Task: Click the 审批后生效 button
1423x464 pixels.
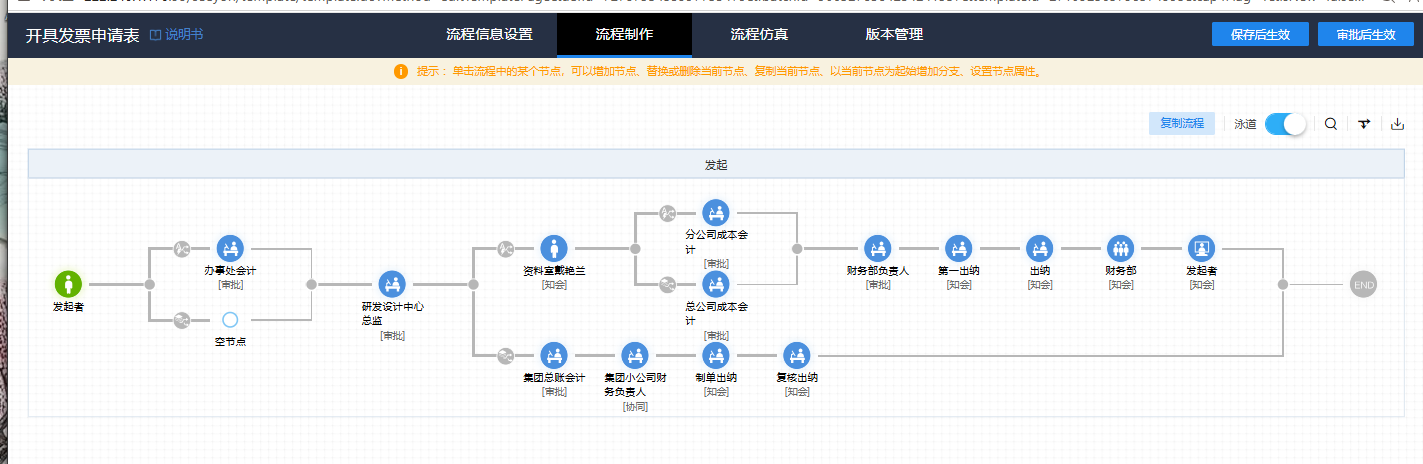Action: tap(1365, 34)
